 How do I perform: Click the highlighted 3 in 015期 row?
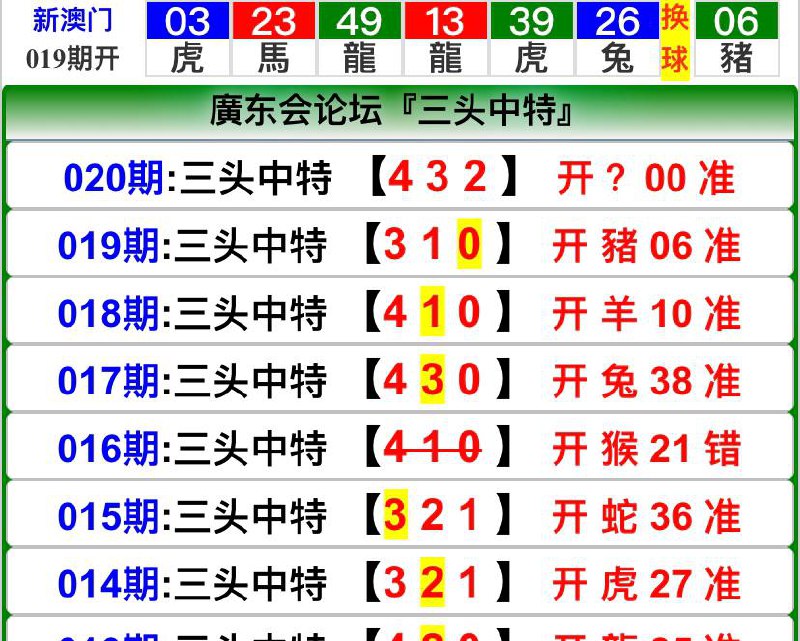click(395, 514)
